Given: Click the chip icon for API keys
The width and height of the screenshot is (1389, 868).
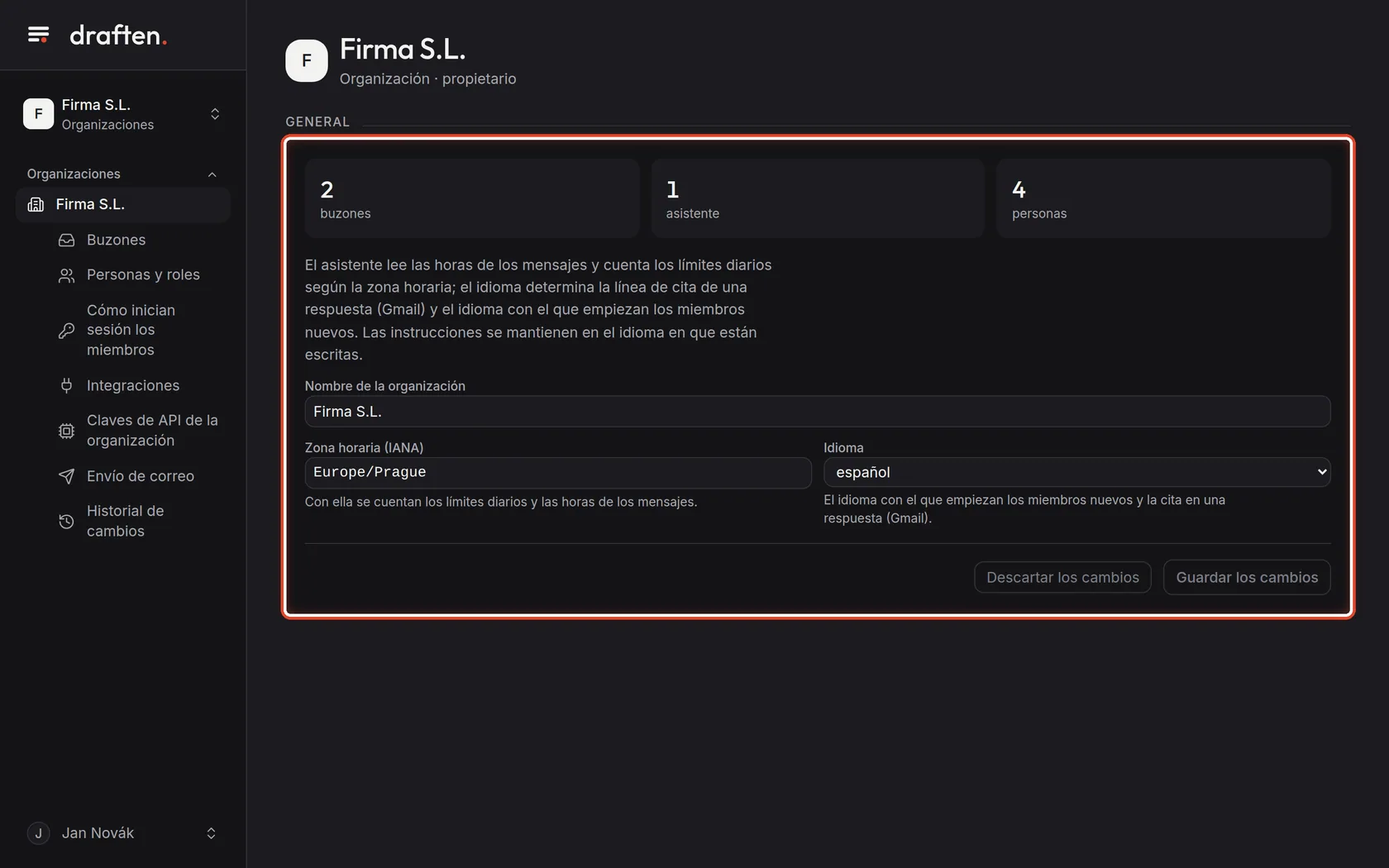Looking at the screenshot, I should (x=67, y=431).
